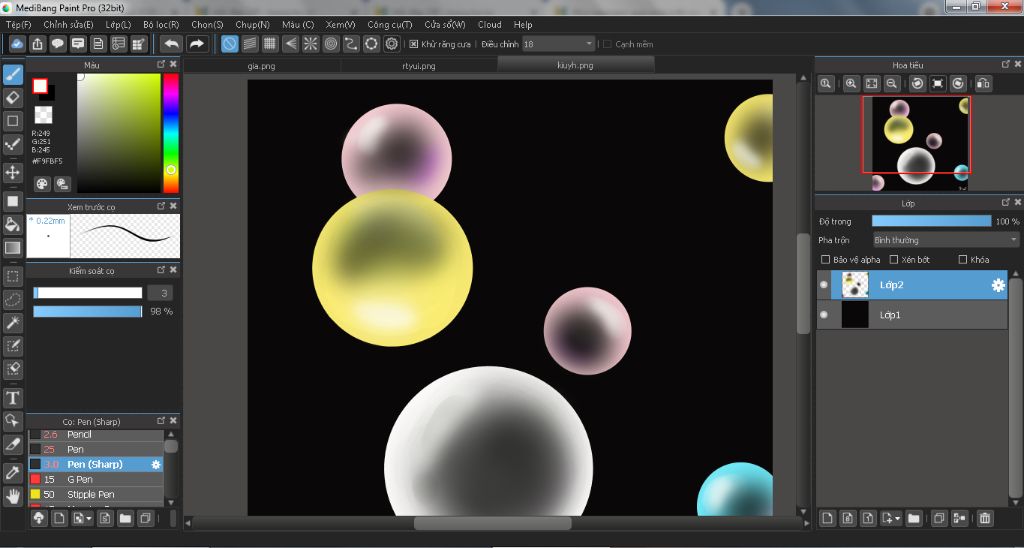Image resolution: width=1024 pixels, height=548 pixels.
Task: Enable the concentric circle snap icon
Action: tap(330, 44)
